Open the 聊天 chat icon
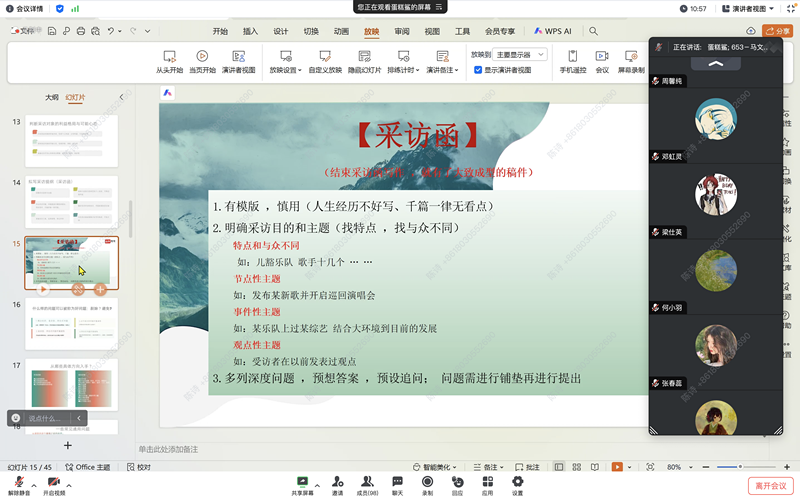800x500 pixels. tap(397, 482)
